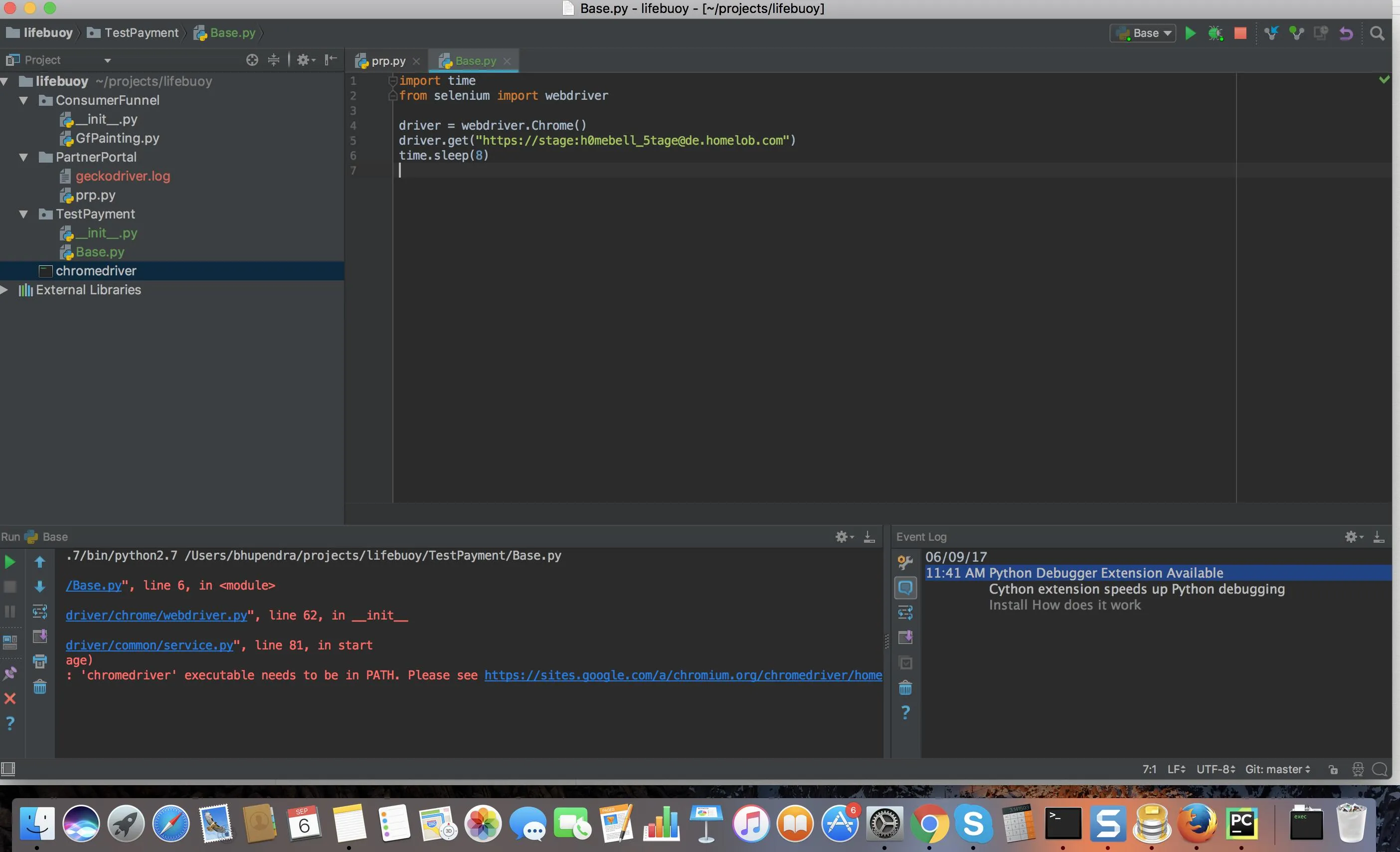Screen dimensions: 1400x852
Task: Toggle tool window quick-access at bottom left
Action: point(8,769)
